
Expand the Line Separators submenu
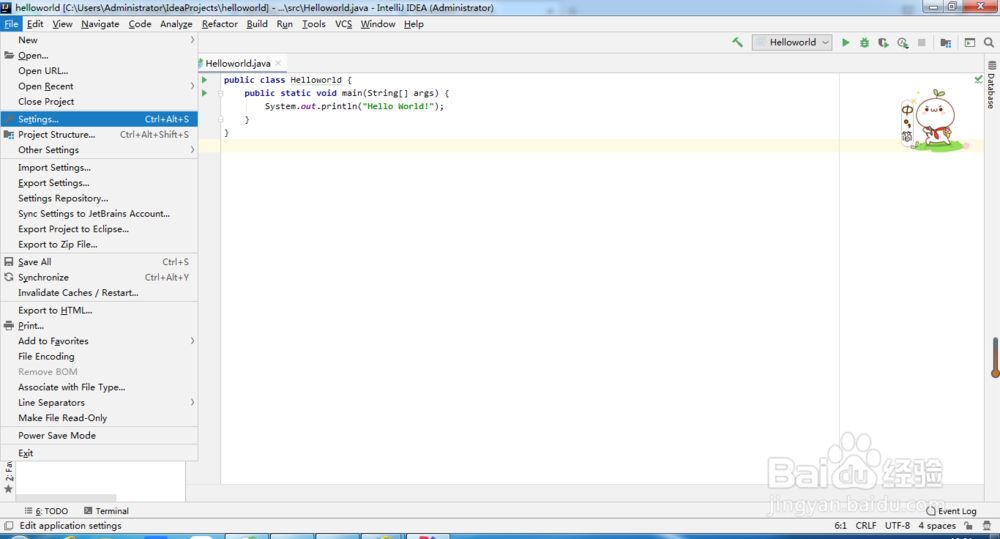point(99,402)
